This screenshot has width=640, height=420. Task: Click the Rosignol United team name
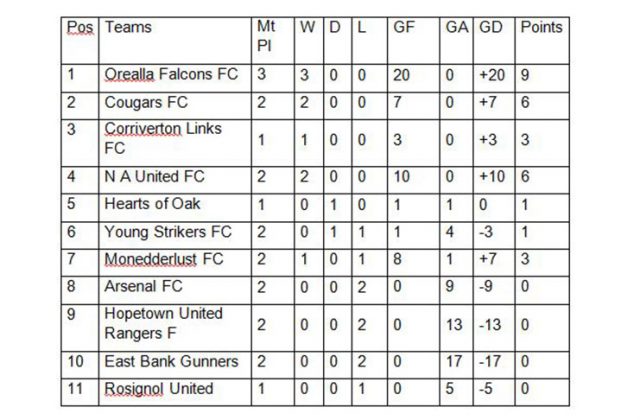tap(159, 389)
